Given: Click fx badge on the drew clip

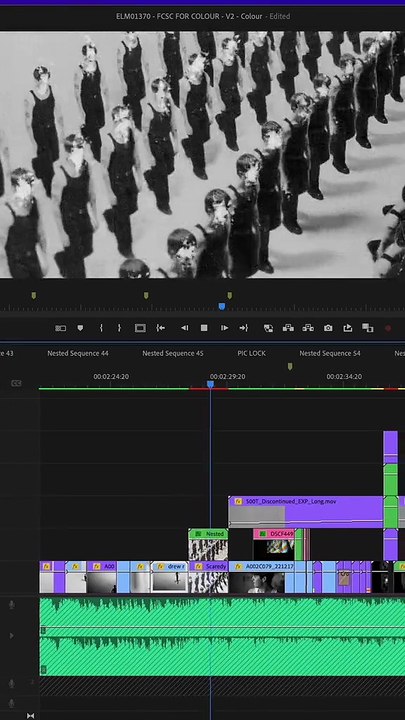Looking at the screenshot, I should pyautogui.click(x=160, y=567).
